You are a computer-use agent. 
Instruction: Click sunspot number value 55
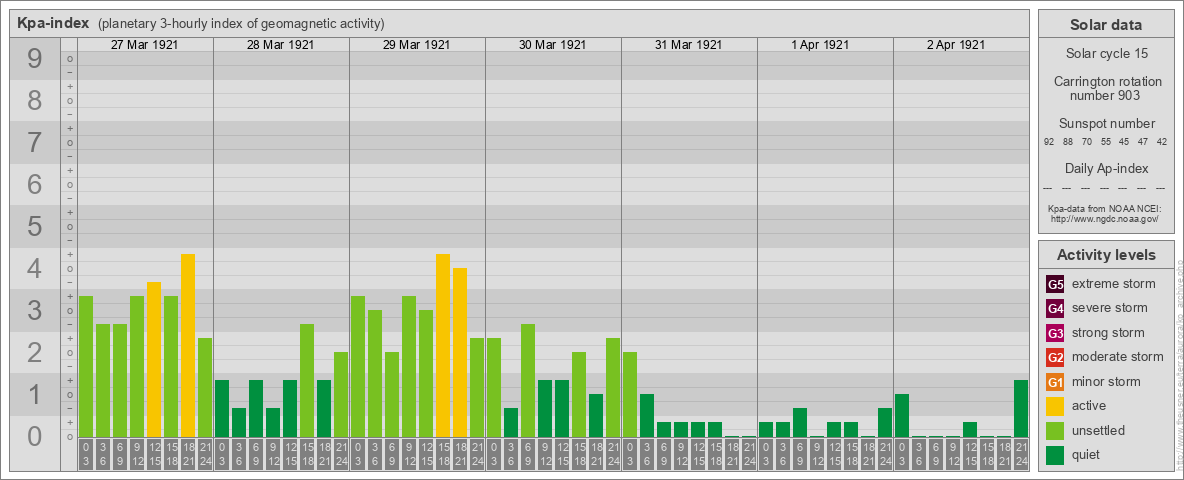(1105, 141)
